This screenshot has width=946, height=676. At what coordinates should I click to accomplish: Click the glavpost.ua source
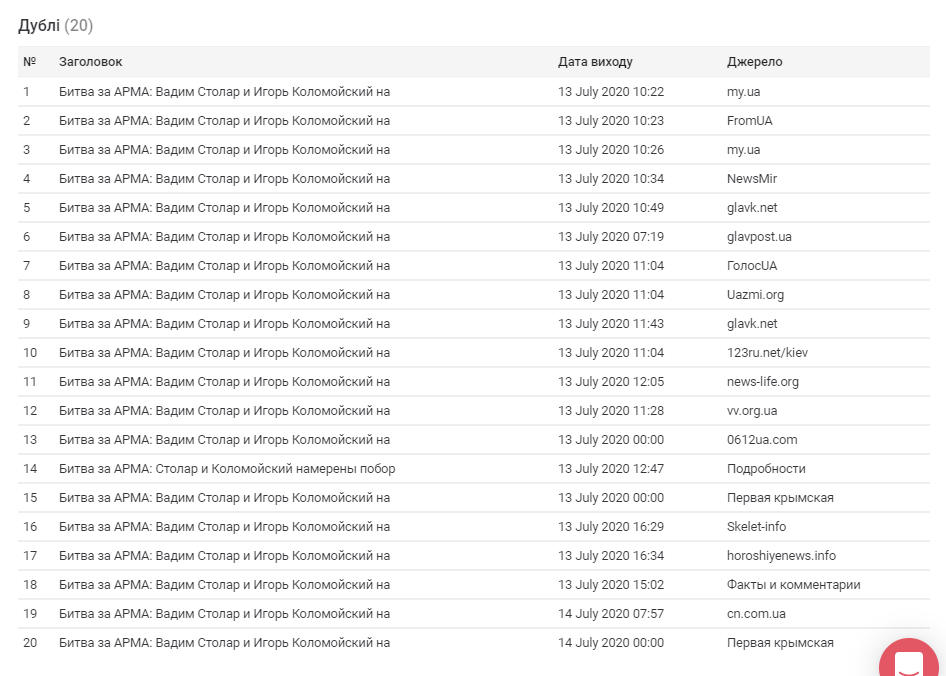pos(759,237)
